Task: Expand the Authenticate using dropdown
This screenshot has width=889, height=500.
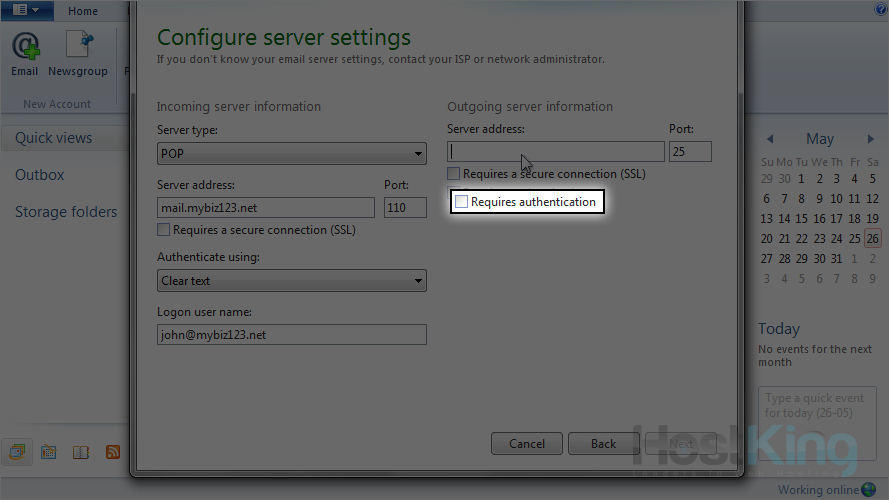Action: (292, 281)
